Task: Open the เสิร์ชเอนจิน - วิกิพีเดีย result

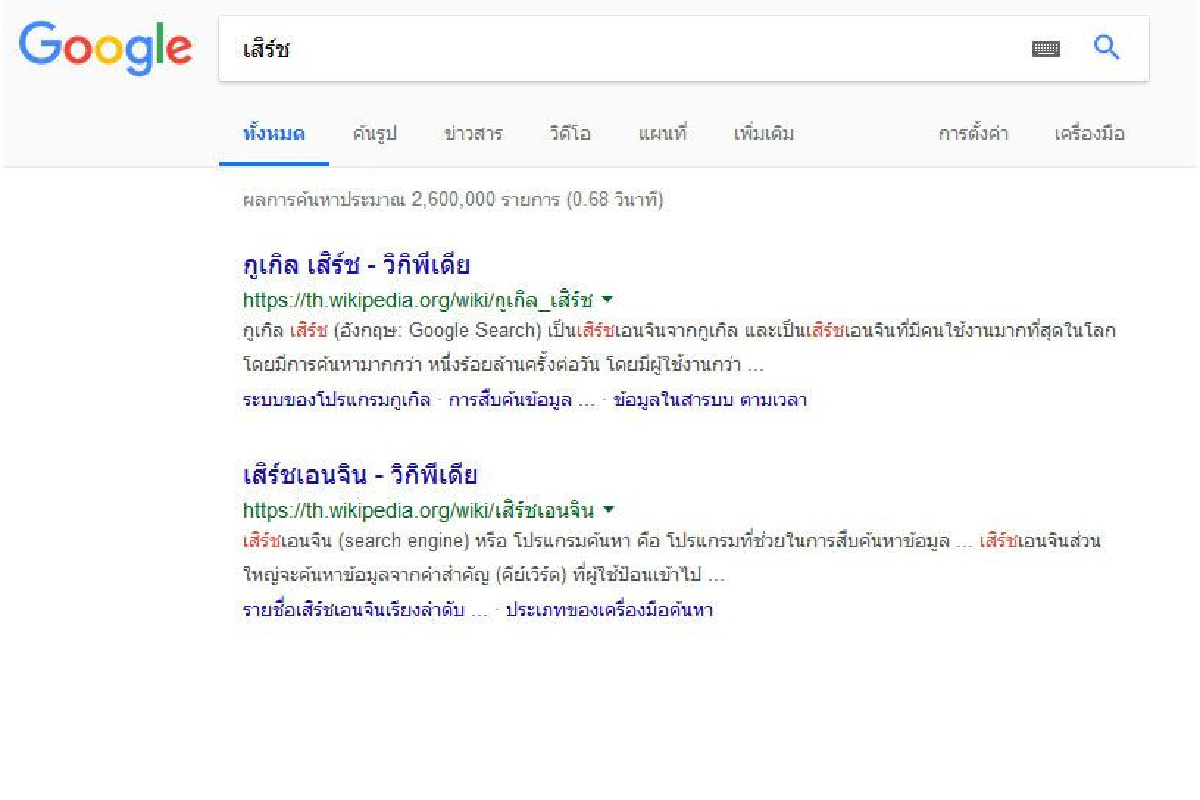Action: coord(360,475)
